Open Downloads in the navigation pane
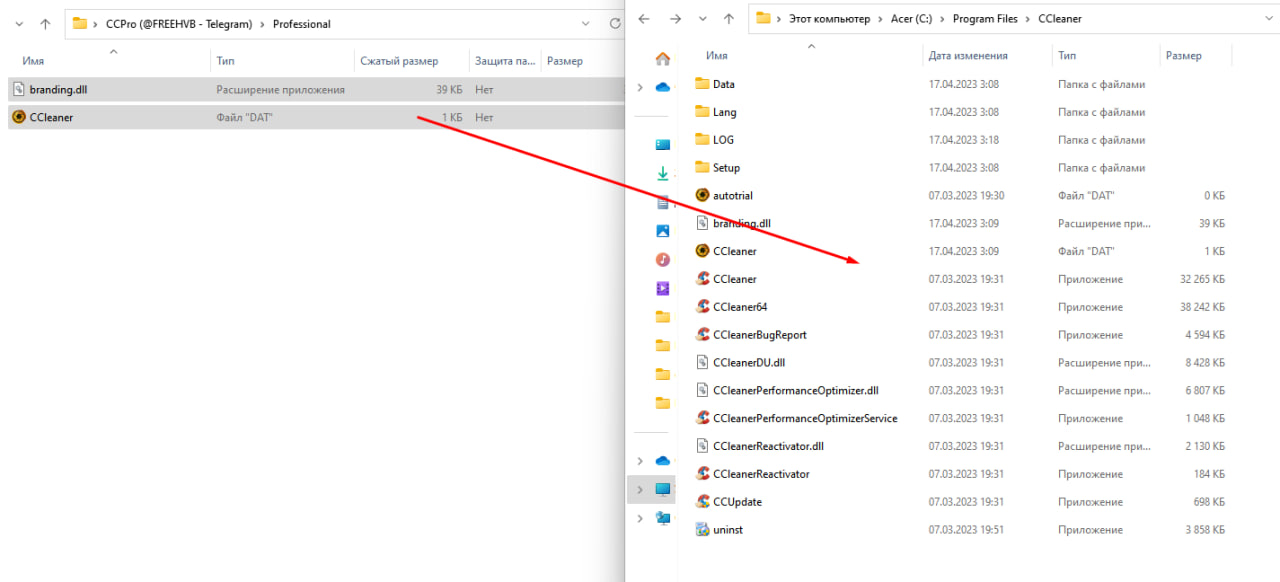 pos(662,174)
